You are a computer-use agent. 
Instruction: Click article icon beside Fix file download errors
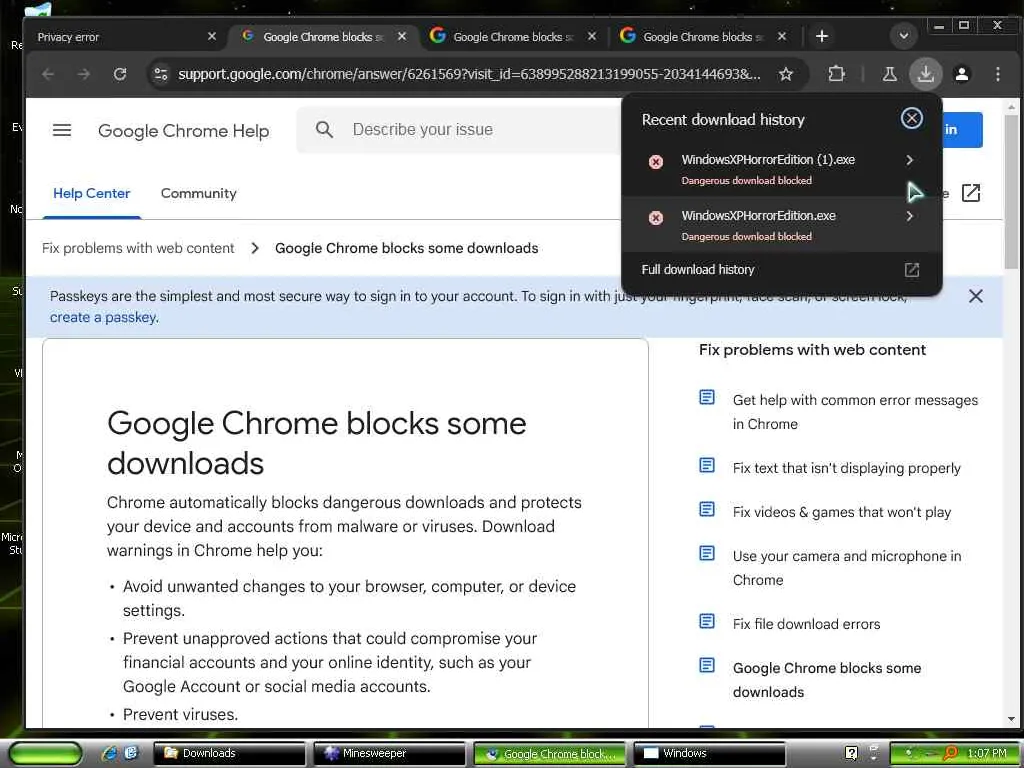click(x=707, y=620)
